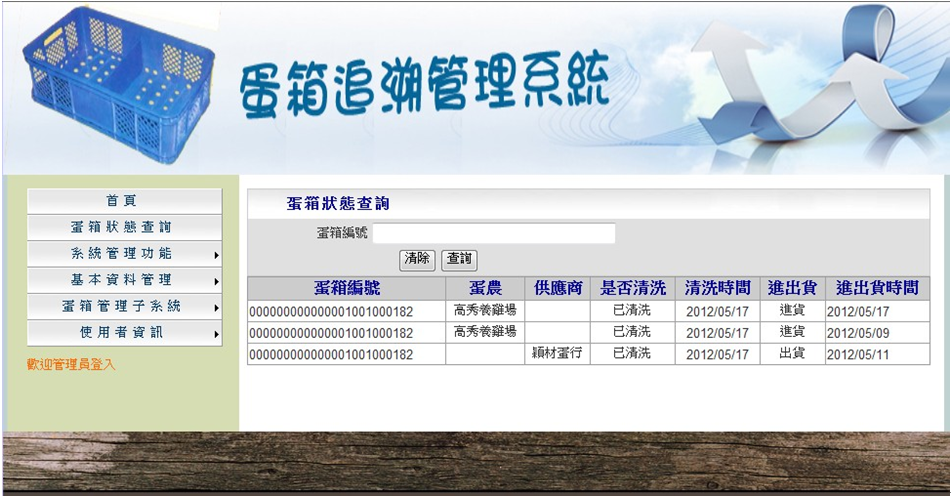Screen dimensions: 951x496
Task: Go to 首頁 in the sidebar
Action: (x=123, y=201)
